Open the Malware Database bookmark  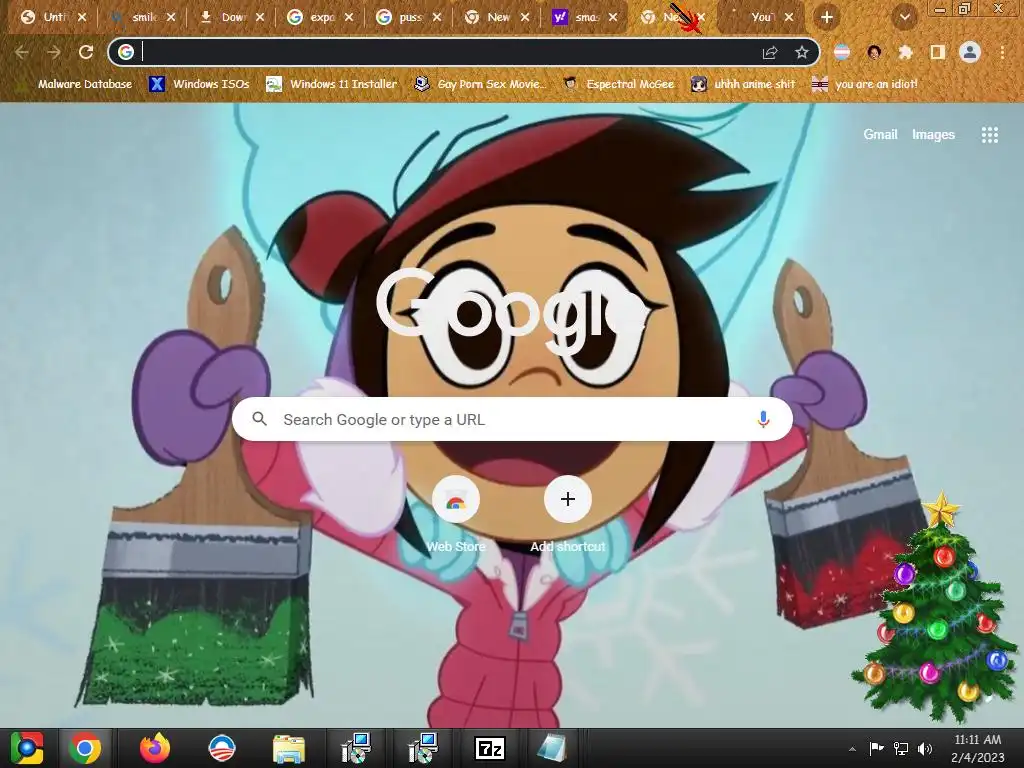[76, 84]
